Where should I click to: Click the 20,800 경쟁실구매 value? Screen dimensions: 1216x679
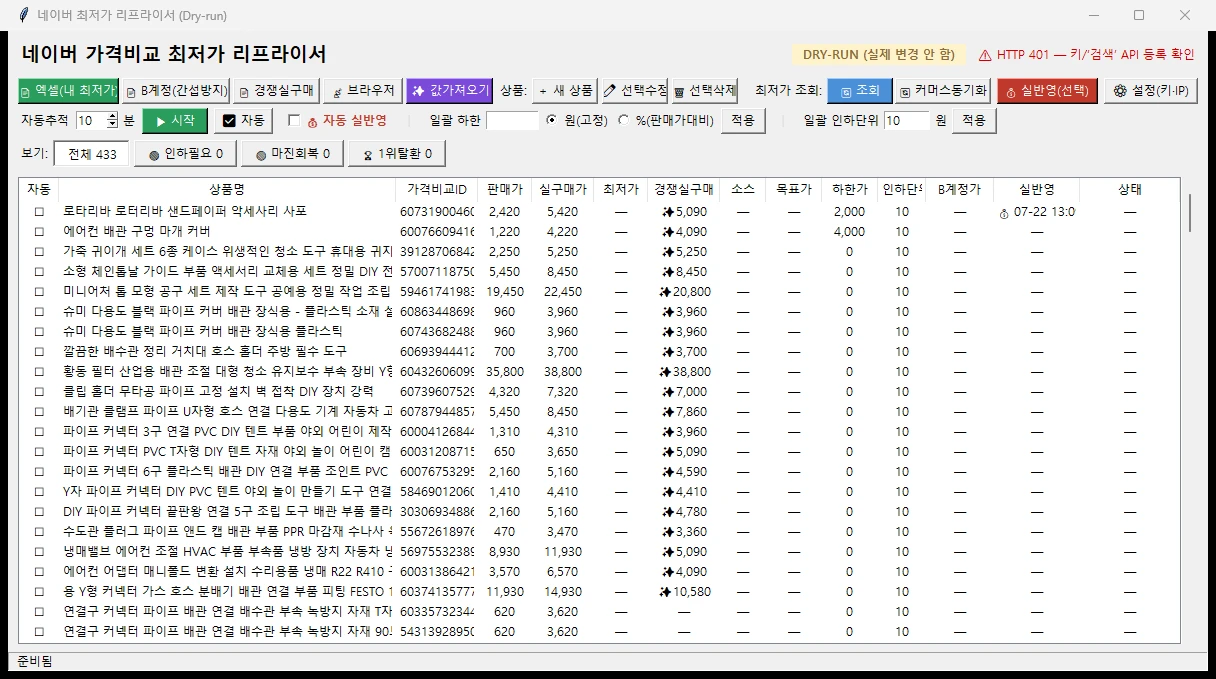pos(685,292)
